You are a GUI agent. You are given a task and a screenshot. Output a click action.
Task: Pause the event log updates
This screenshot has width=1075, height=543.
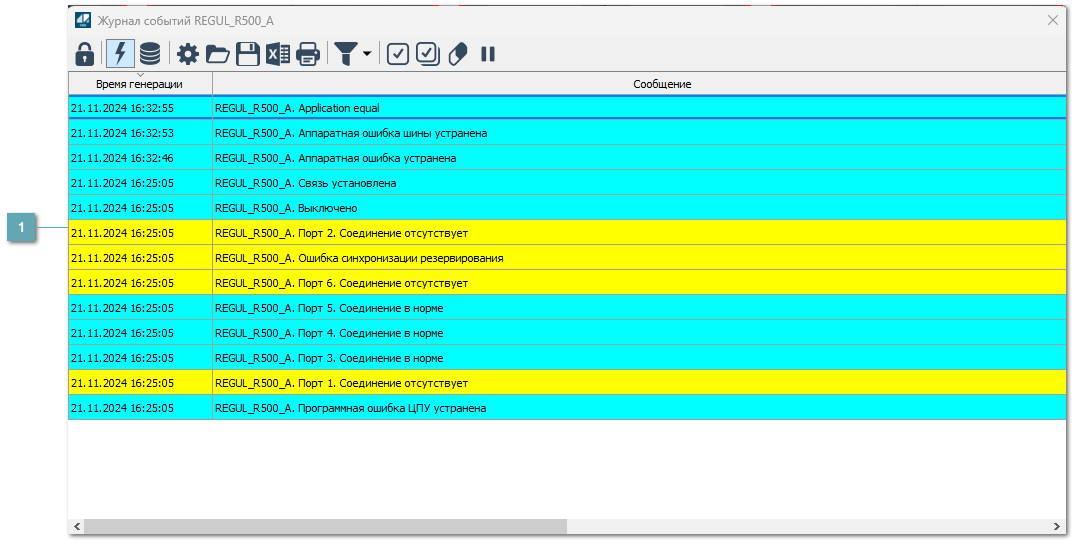point(488,54)
